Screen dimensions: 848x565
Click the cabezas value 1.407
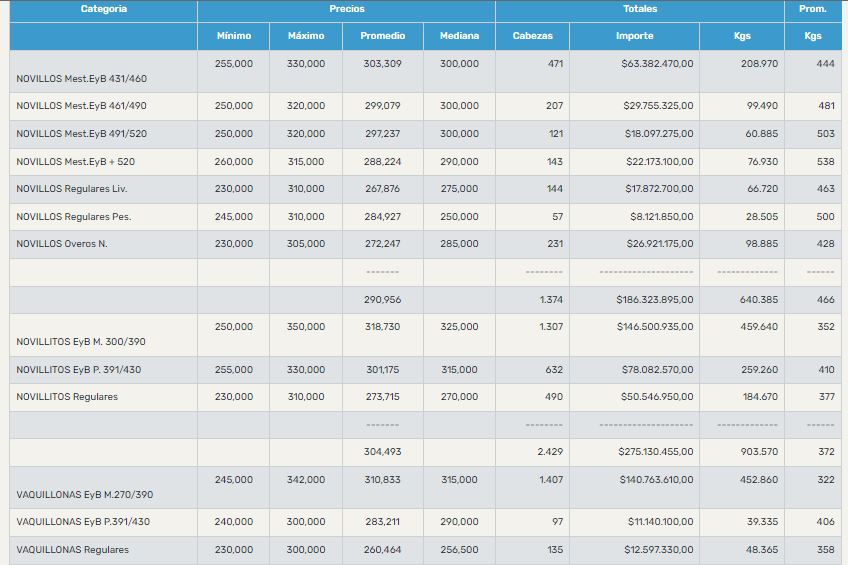coord(550,480)
